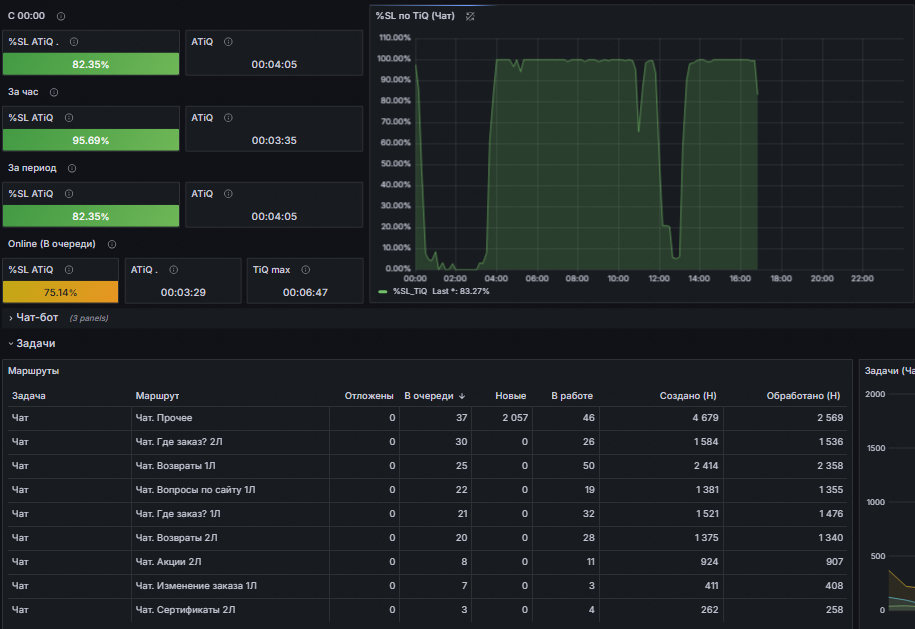Screen dimensions: 915x629
Task: Sort table by "Маршрут" column header
Action: [158, 396]
